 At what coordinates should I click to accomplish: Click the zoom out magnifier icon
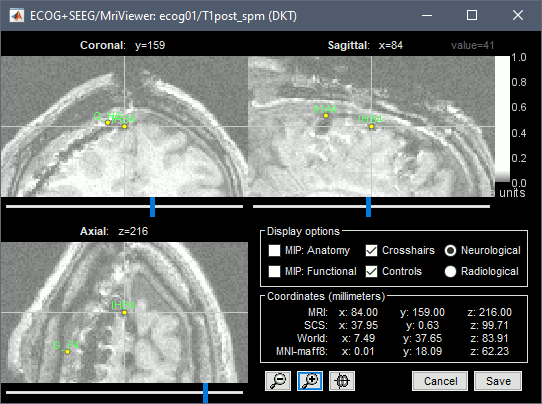point(278,381)
